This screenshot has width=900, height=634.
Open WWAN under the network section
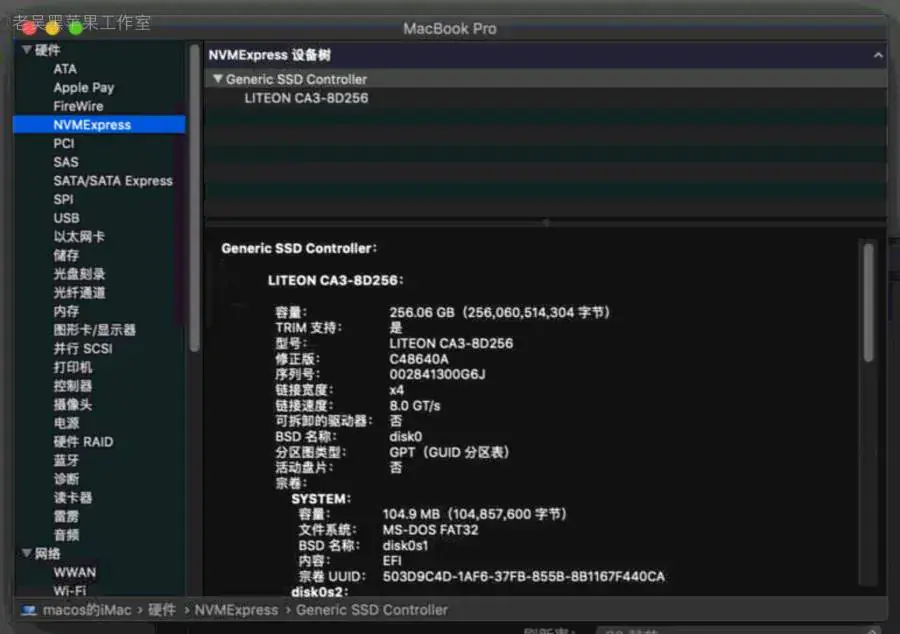pyautogui.click(x=75, y=572)
